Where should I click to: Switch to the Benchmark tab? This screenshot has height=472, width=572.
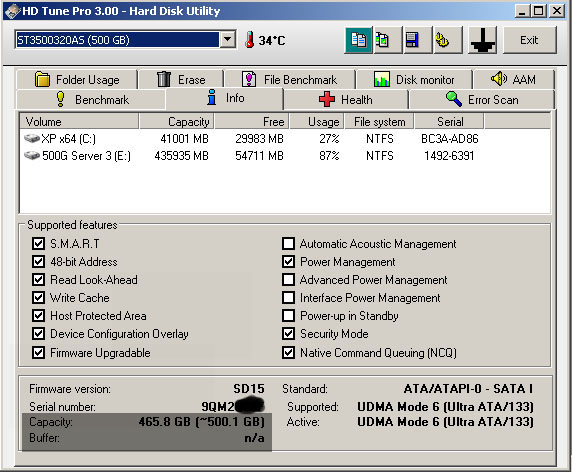(x=91, y=100)
